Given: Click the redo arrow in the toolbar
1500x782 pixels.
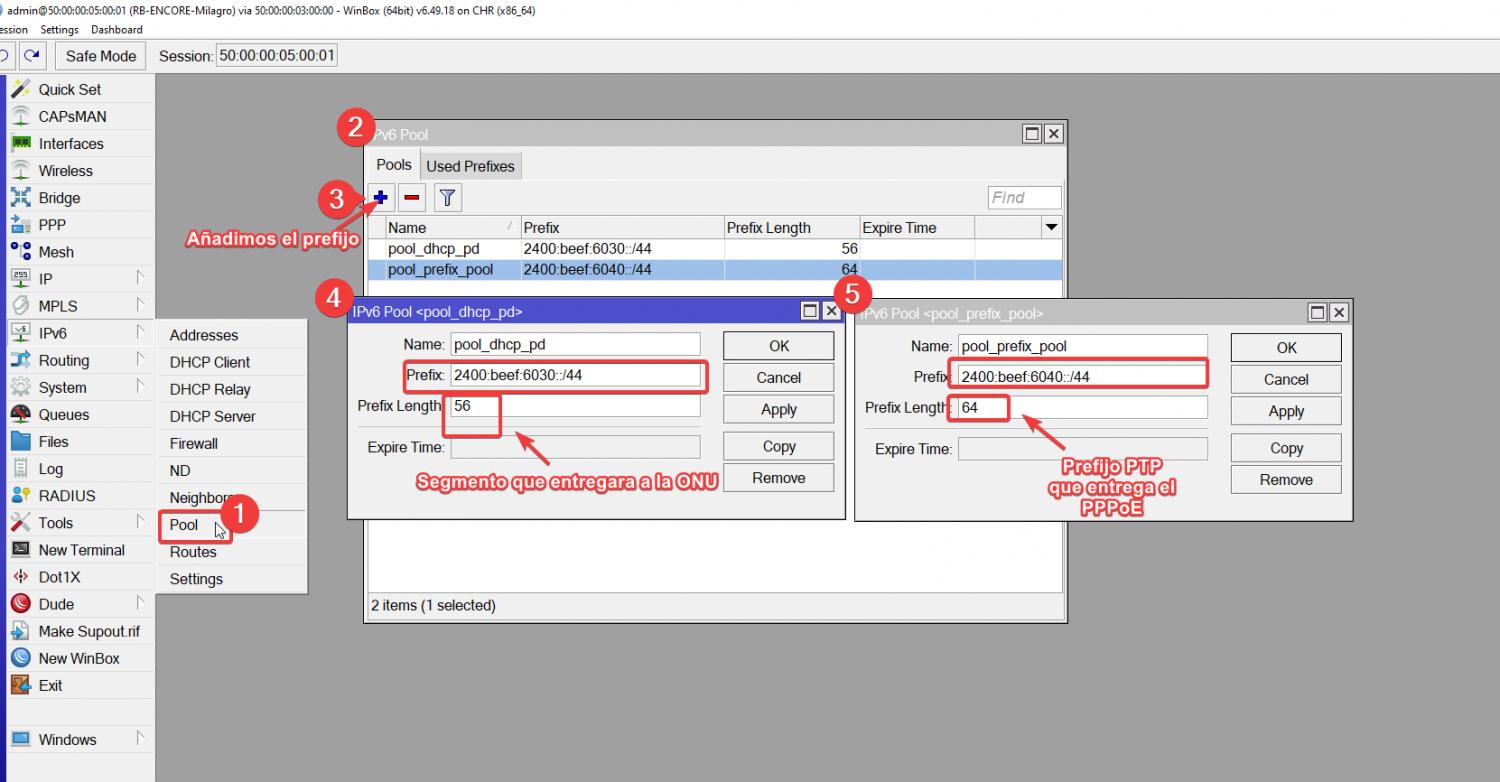Looking at the screenshot, I should point(33,56).
